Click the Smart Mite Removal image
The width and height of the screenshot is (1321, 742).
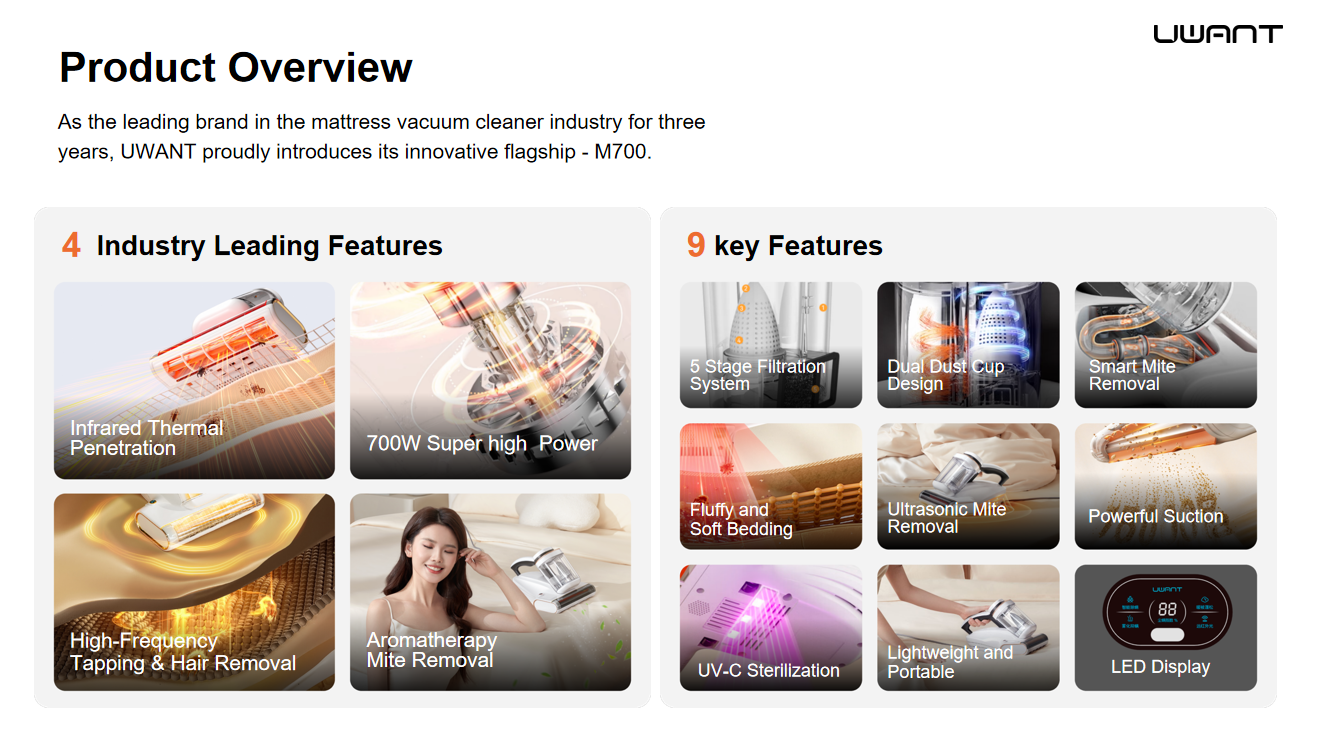[1165, 345]
